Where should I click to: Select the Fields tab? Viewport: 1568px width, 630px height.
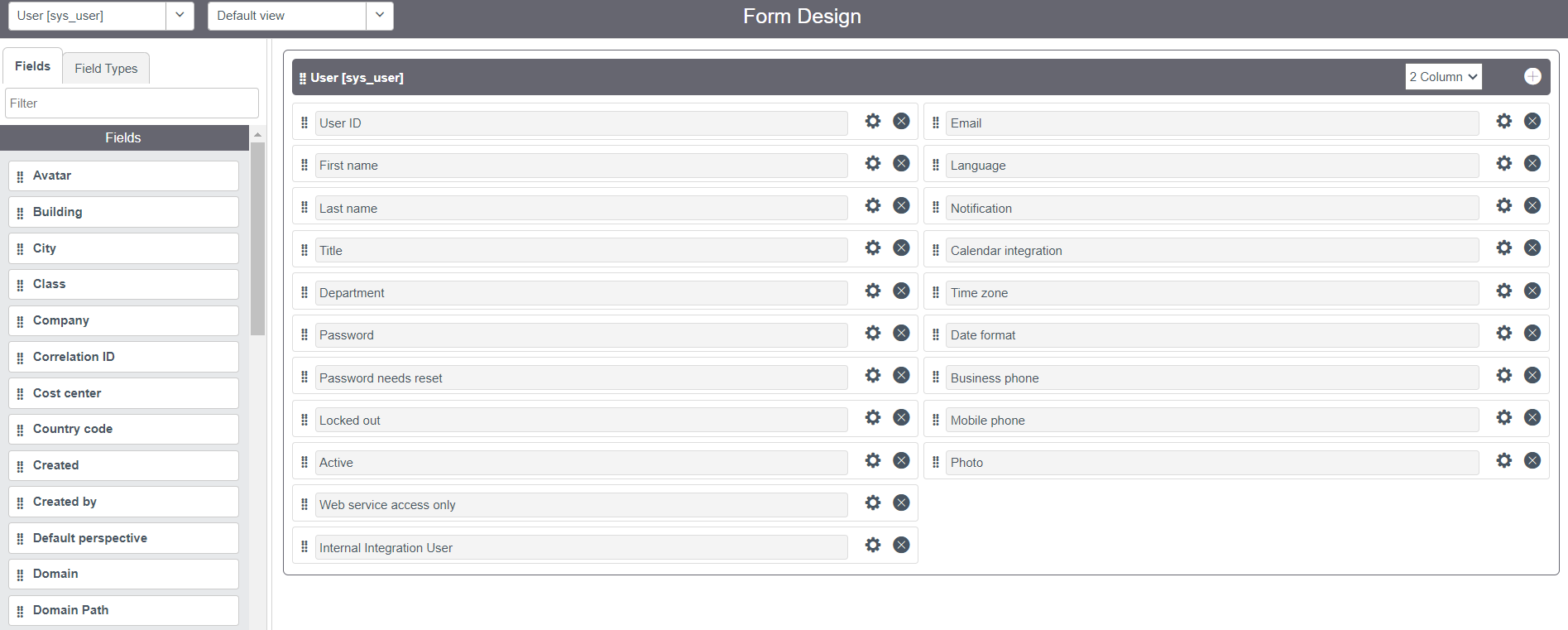tap(32, 66)
